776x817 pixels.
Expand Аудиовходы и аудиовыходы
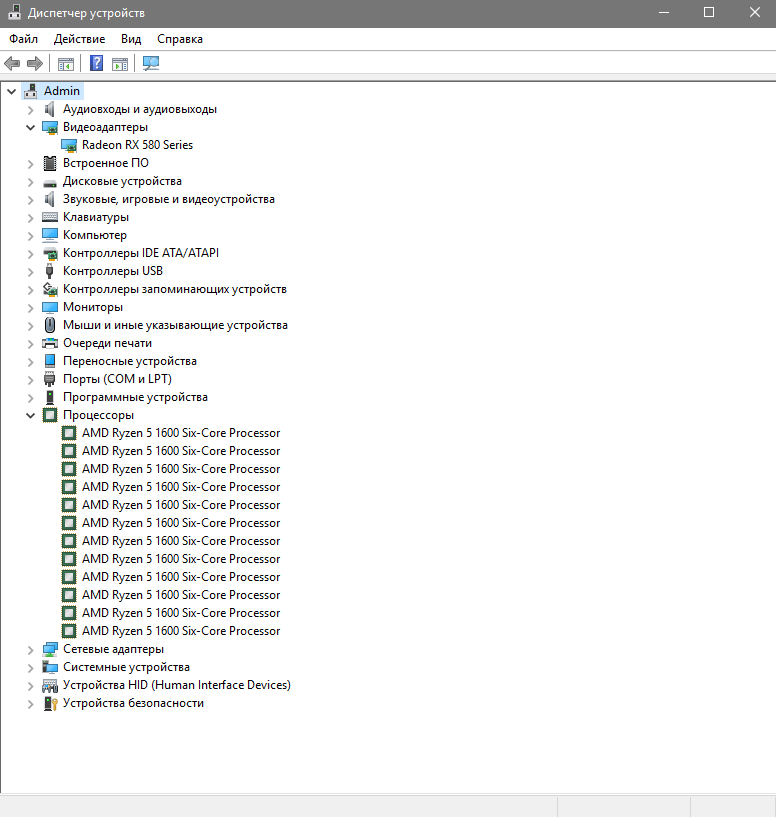30,110
